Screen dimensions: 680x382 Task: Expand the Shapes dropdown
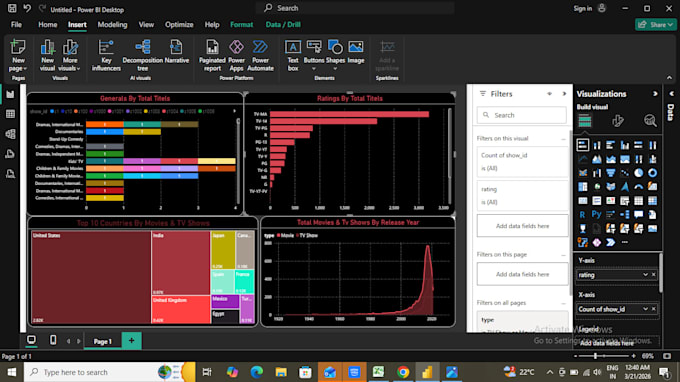coord(335,69)
